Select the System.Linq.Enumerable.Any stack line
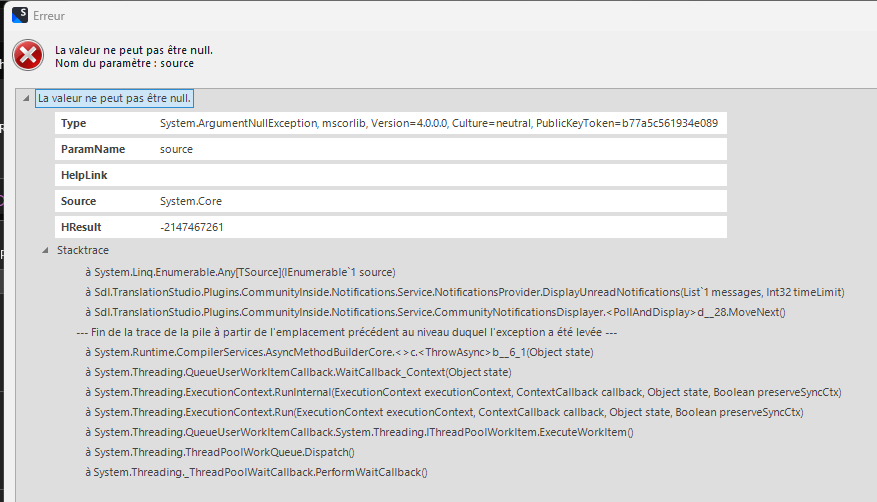 (x=241, y=272)
